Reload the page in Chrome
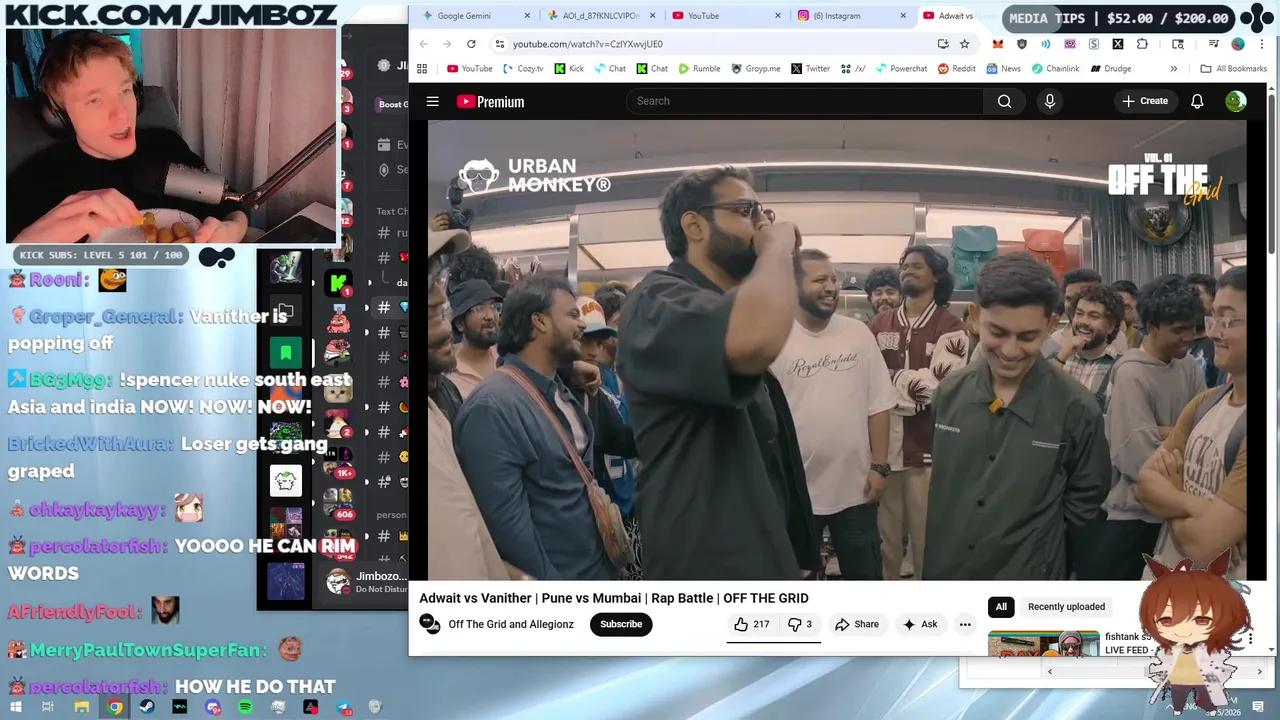1280x720 pixels. tap(471, 44)
